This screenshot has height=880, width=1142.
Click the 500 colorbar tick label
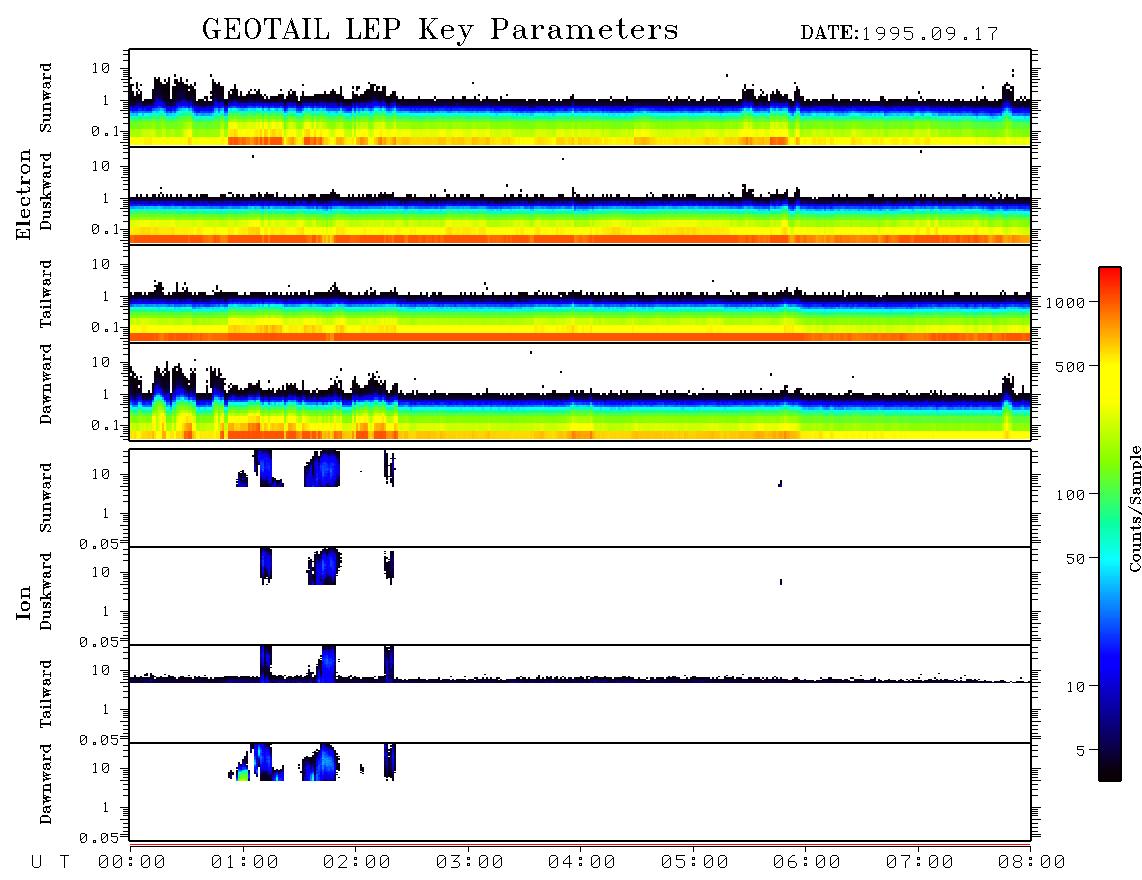click(1071, 366)
